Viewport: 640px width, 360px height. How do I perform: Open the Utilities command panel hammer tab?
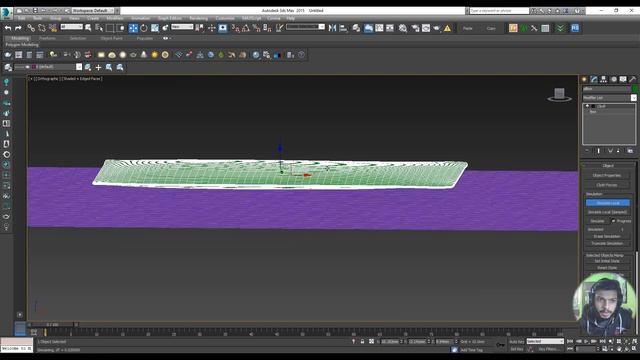point(633,79)
